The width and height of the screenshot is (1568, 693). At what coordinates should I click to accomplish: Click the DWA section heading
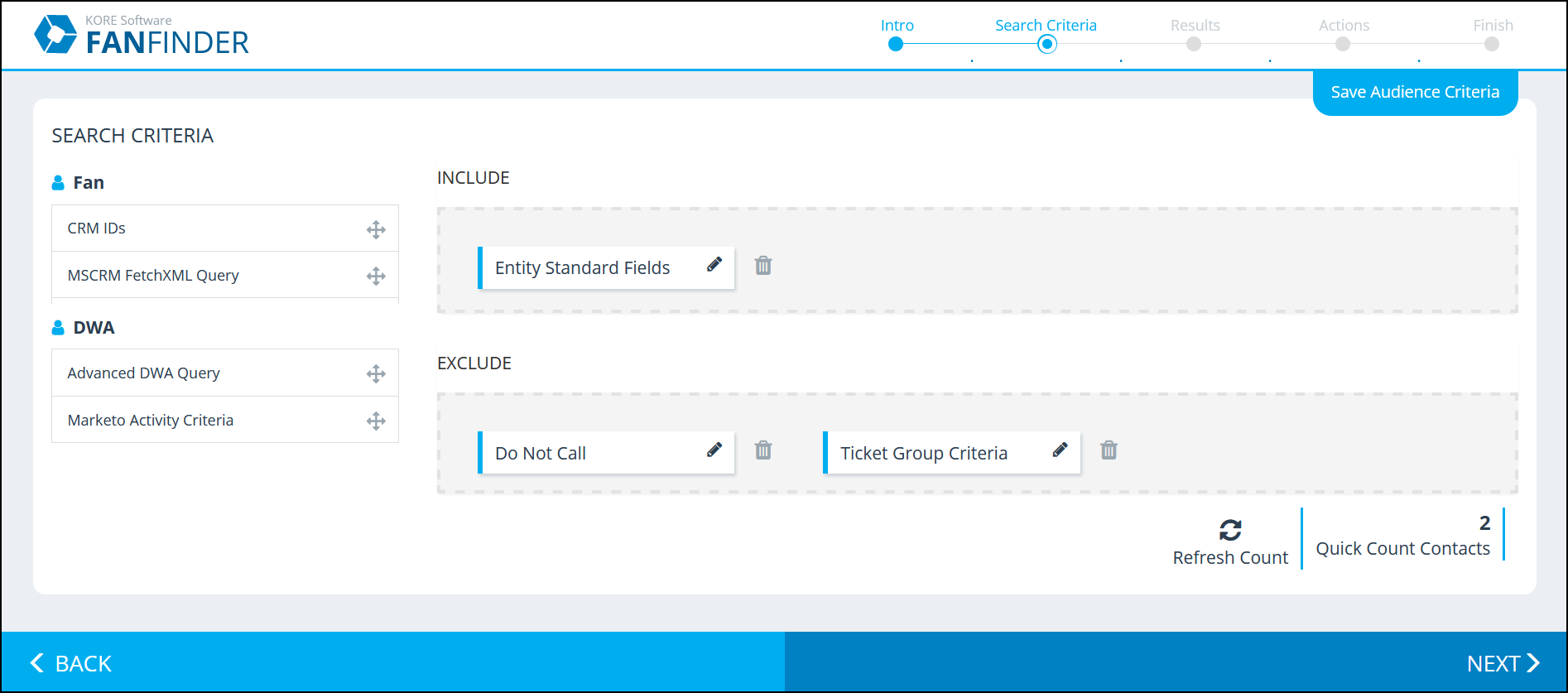coord(94,328)
